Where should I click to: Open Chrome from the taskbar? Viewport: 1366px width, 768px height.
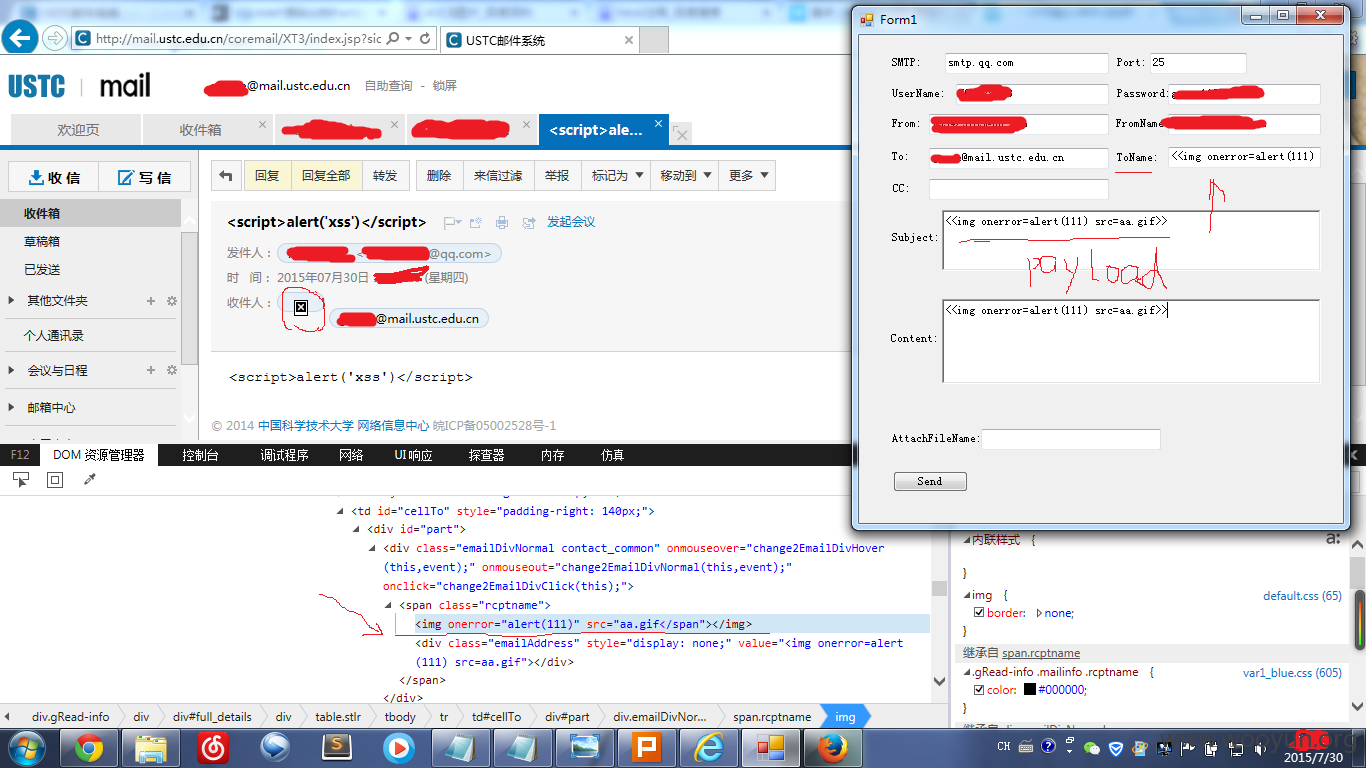89,748
